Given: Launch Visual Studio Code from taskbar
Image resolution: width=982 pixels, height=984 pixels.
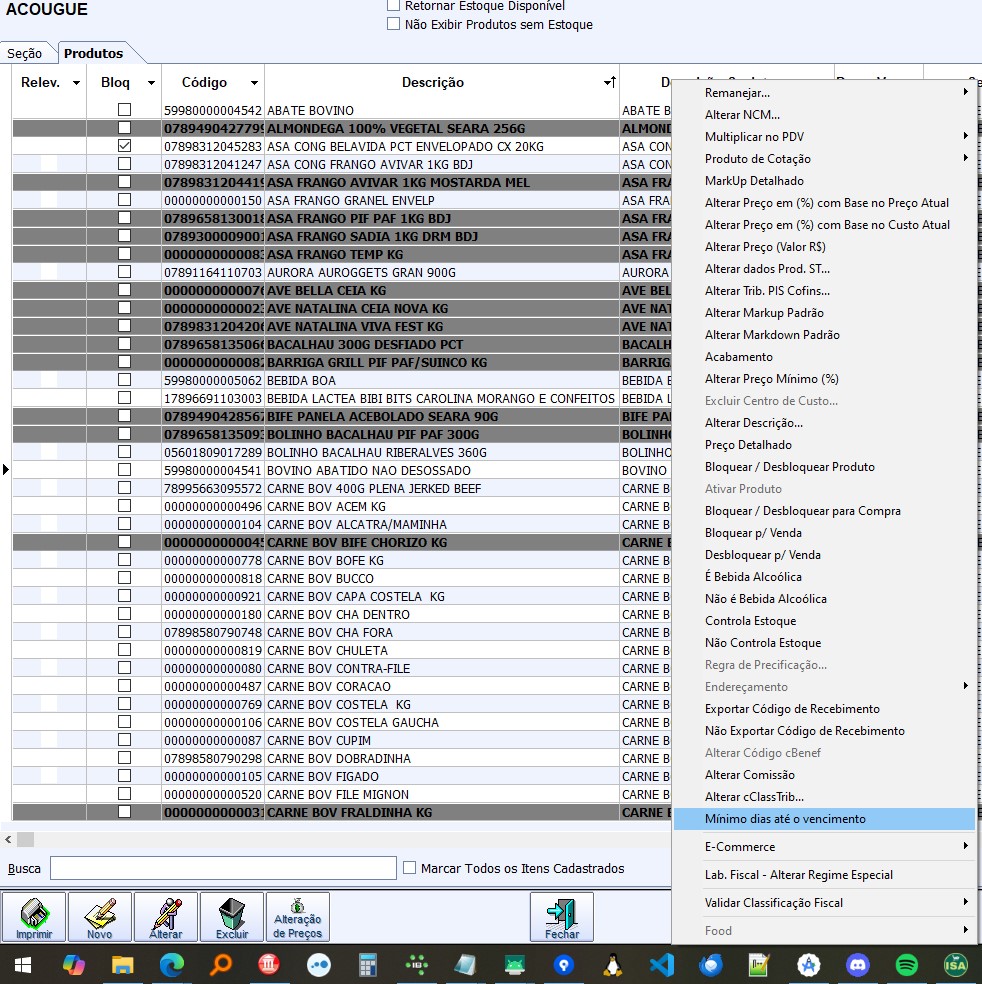Looking at the screenshot, I should click(x=661, y=965).
